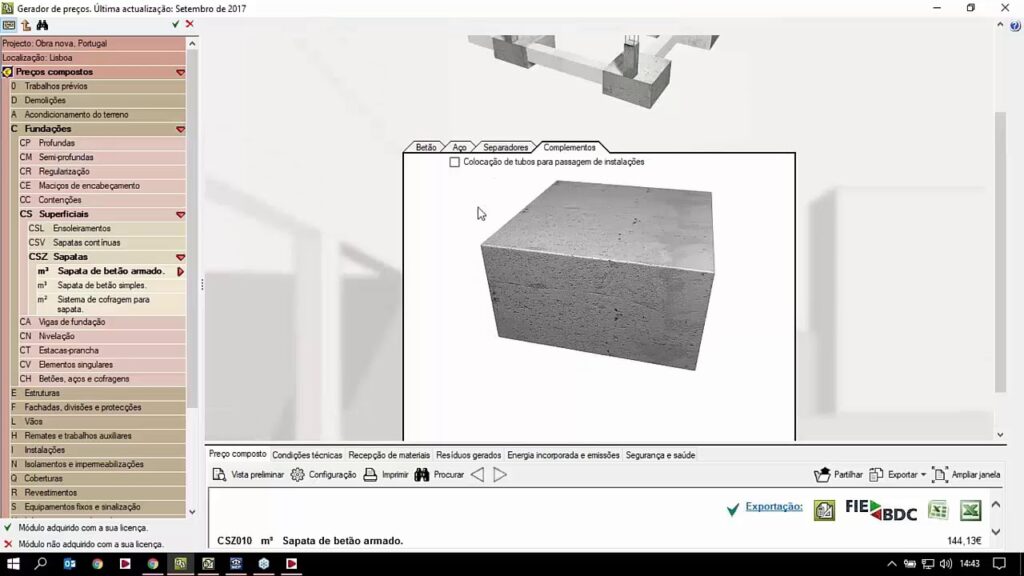This screenshot has width=1024, height=576.
Task: Click the rightmost Excel export icon
Action: pos(970,510)
